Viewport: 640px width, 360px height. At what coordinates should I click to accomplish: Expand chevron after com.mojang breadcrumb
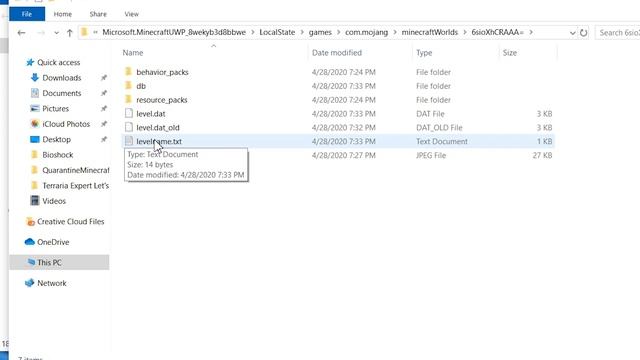(x=395, y=32)
